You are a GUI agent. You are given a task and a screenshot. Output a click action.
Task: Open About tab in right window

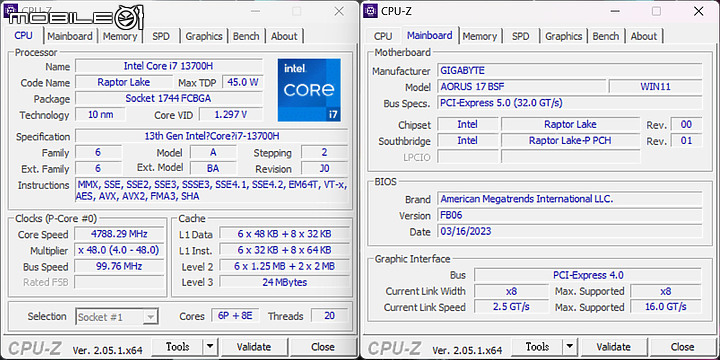coord(644,36)
